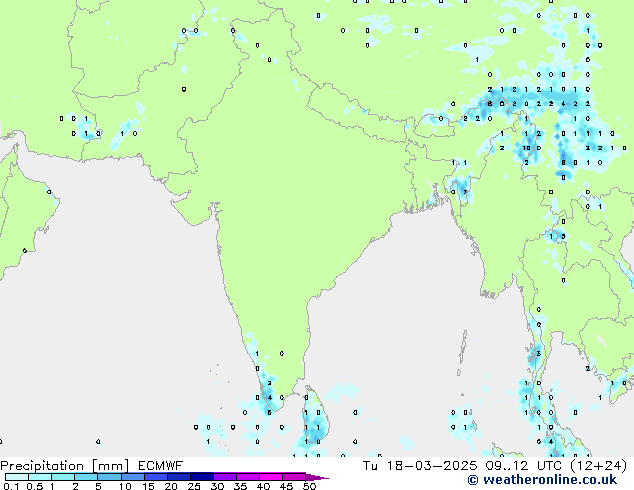Click the "ECMWF" model label
634x490 pixels.
[161, 466]
